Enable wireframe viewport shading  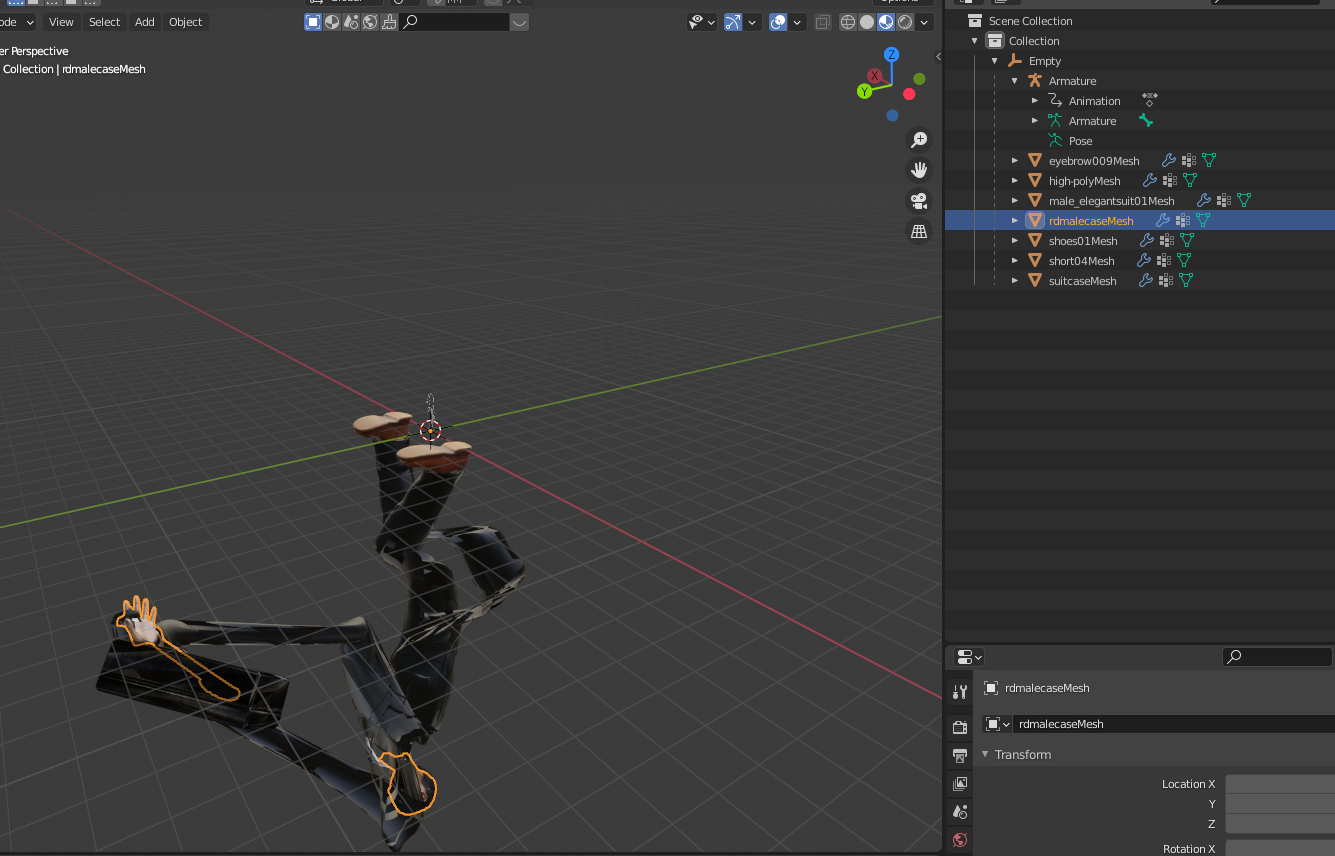coord(848,22)
